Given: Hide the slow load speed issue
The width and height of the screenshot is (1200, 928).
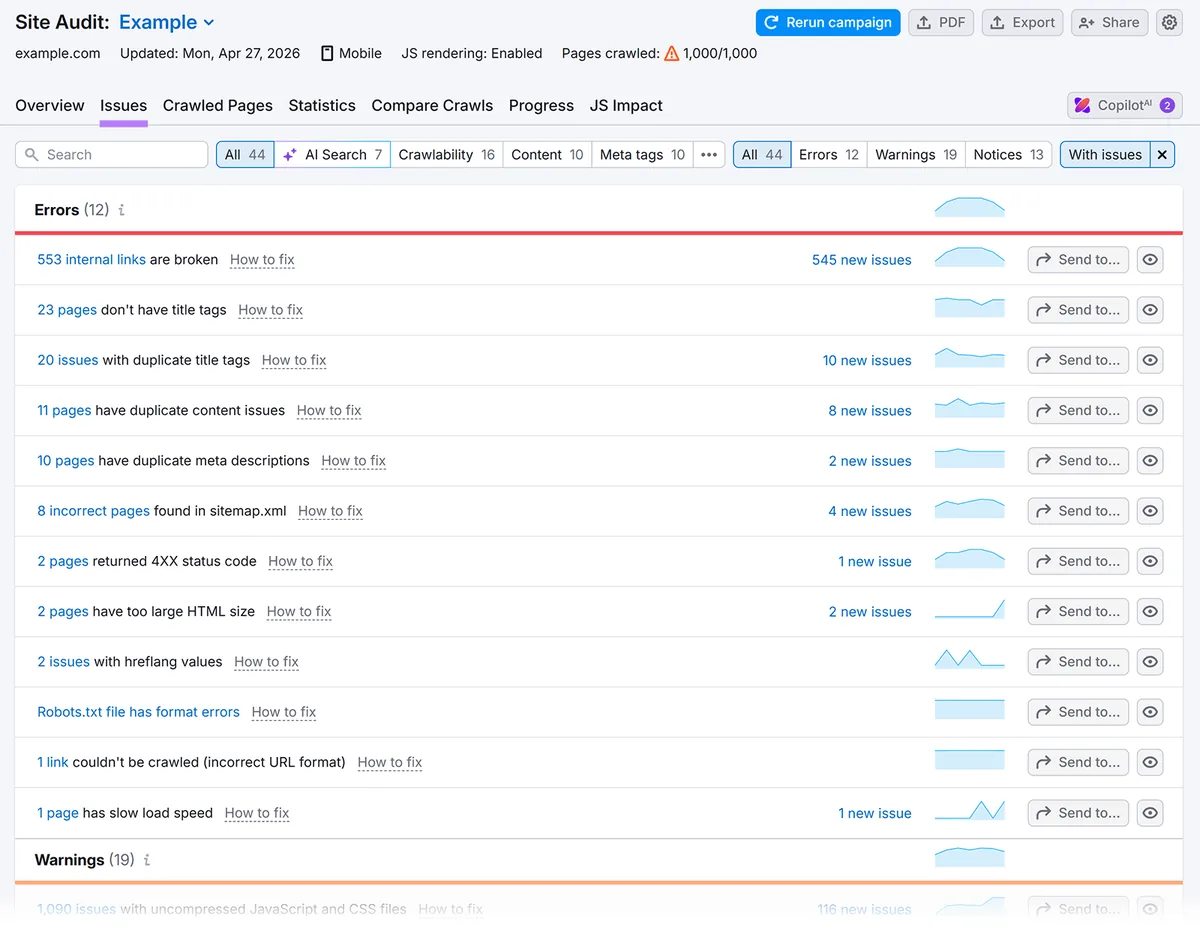Looking at the screenshot, I should click(1150, 813).
